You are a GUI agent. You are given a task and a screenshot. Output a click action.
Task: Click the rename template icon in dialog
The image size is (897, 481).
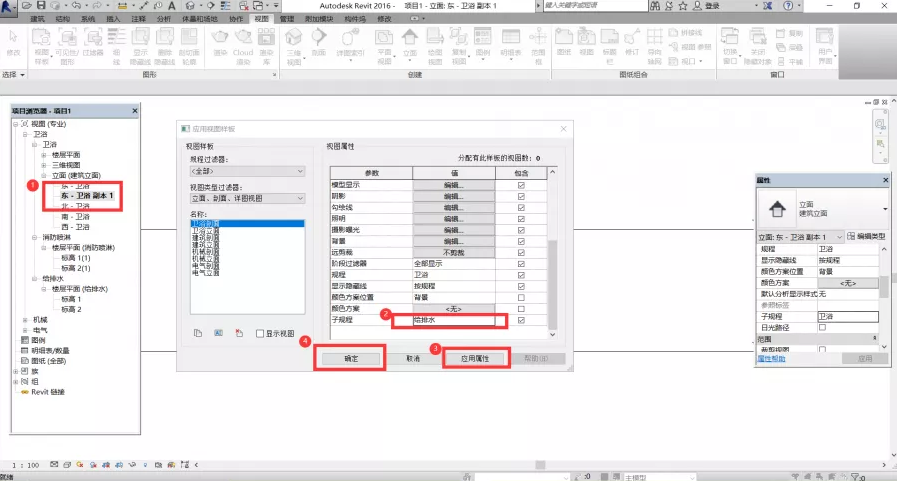pyautogui.click(x=219, y=333)
